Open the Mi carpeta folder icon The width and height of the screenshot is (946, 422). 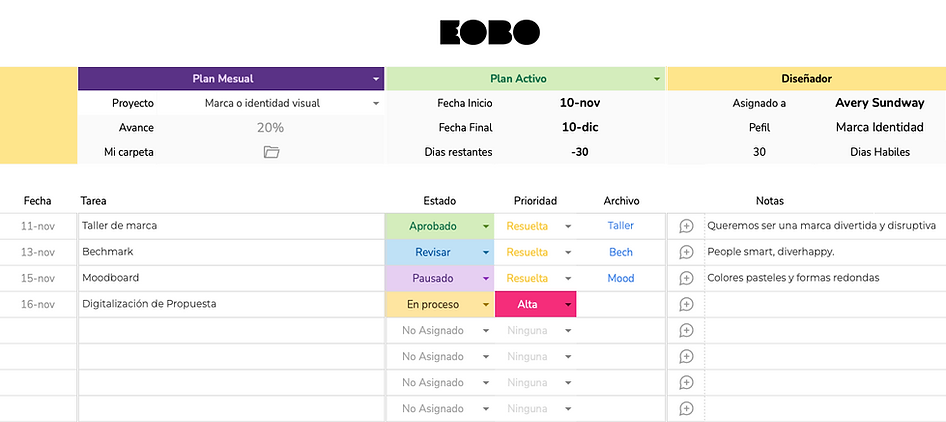(x=271, y=152)
